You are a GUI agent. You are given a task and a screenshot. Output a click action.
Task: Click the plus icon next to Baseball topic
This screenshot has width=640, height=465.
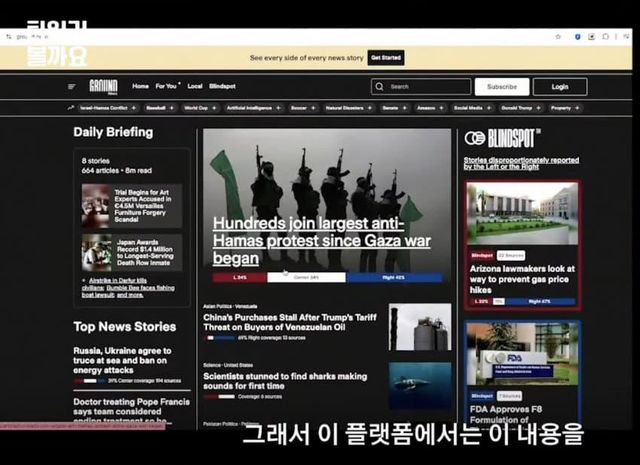tap(172, 107)
